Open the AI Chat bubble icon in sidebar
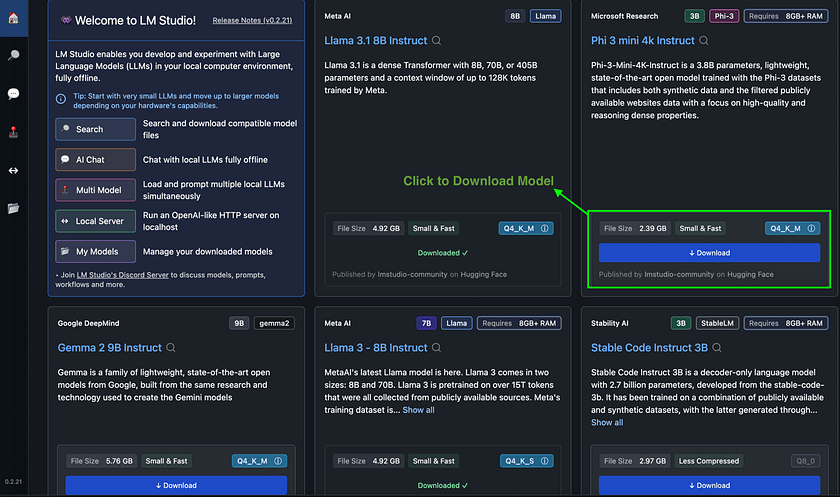The height and width of the screenshot is (497, 840). tap(13, 94)
